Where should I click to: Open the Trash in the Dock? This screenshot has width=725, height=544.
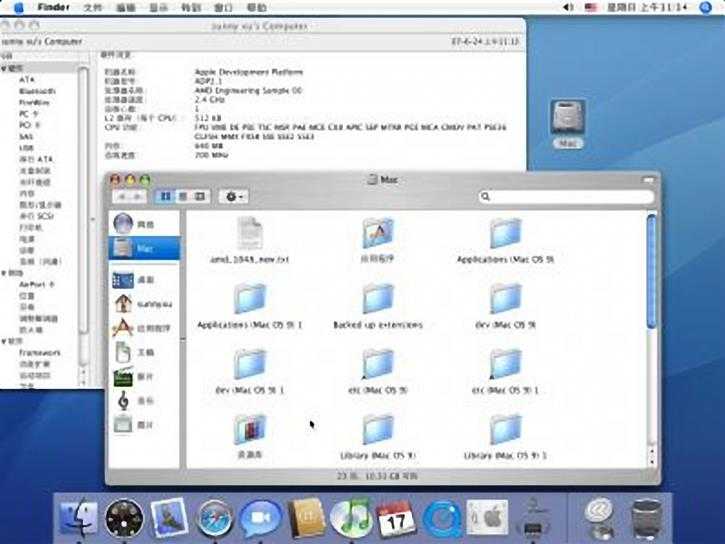pos(646,518)
